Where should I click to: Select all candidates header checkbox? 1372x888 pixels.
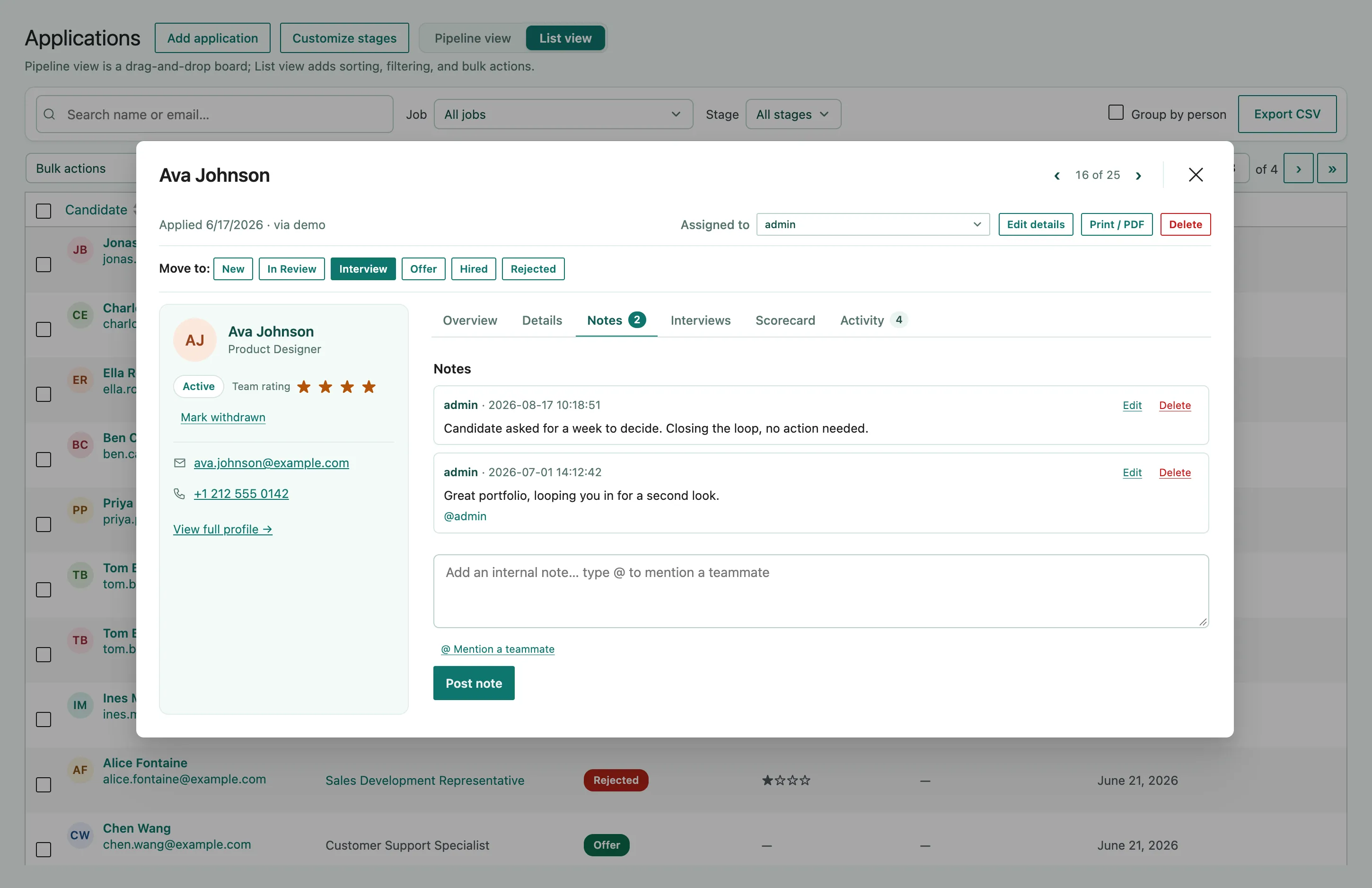(44, 211)
